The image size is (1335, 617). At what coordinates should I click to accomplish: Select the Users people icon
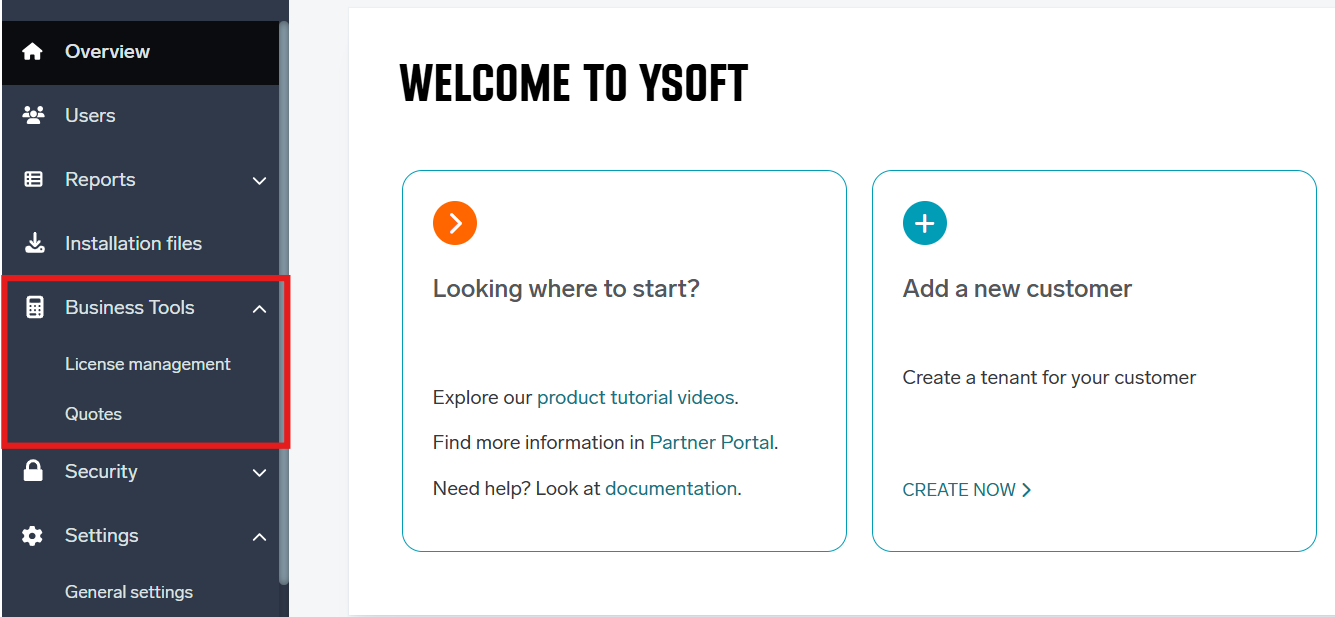(x=33, y=114)
